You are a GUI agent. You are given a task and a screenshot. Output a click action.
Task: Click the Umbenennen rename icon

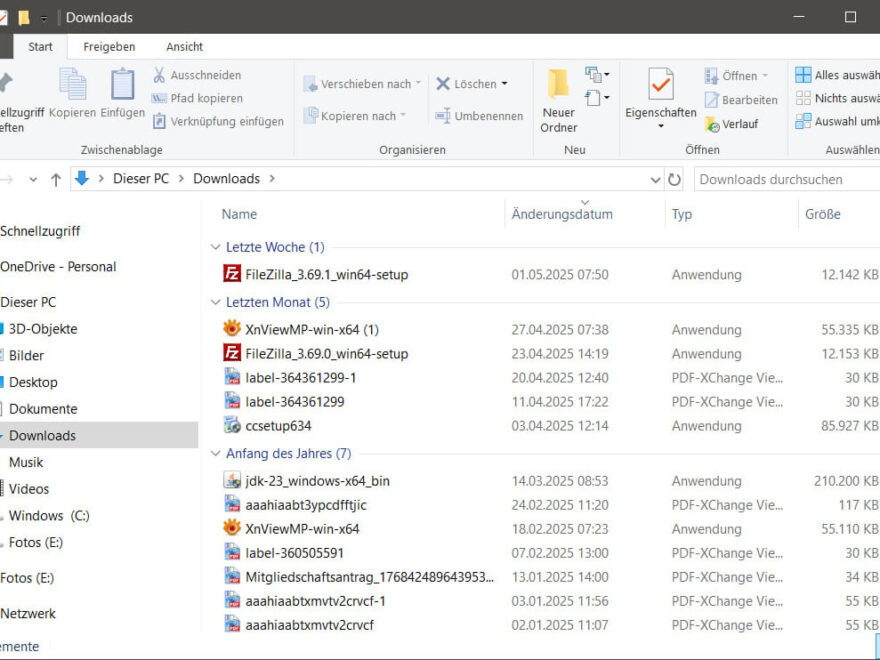[443, 116]
